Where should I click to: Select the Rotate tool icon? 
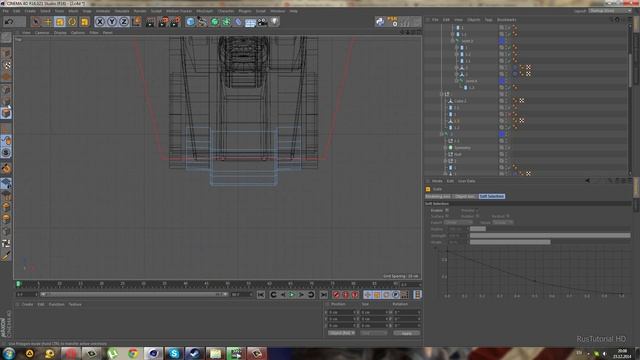pyautogui.click(x=72, y=22)
